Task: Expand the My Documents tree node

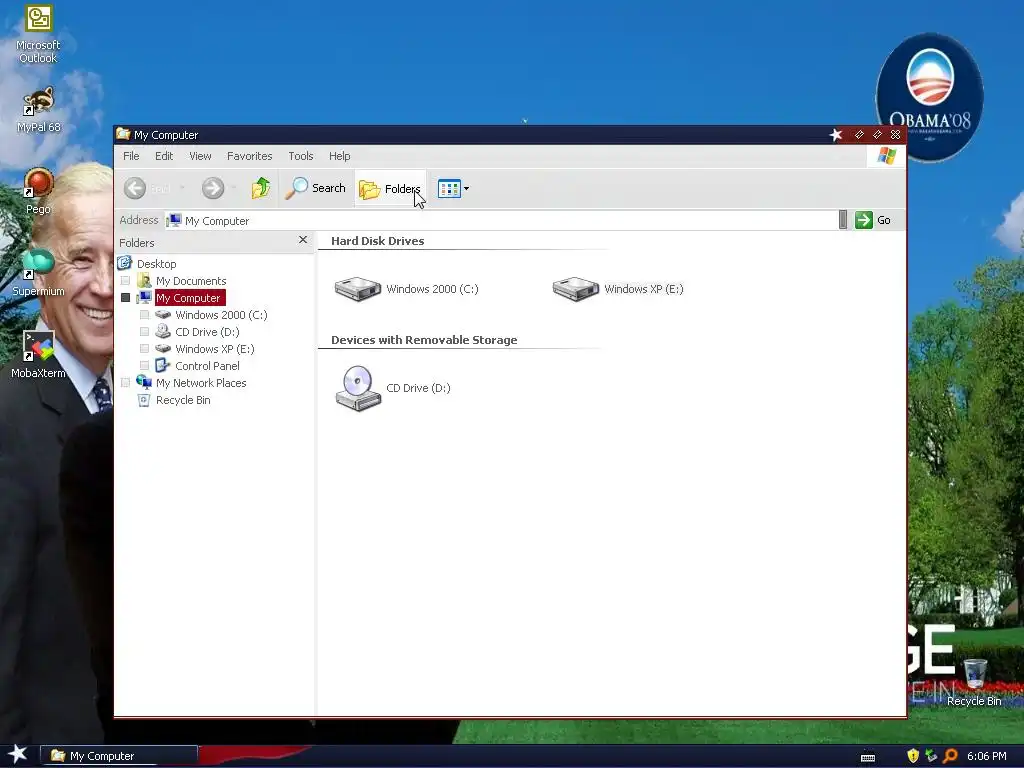Action: tap(125, 281)
